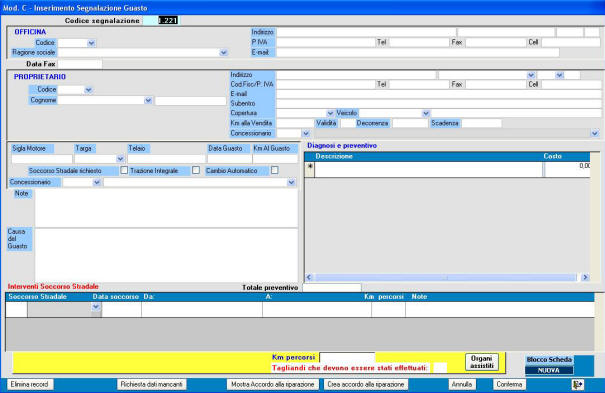This screenshot has height=393, width=605.
Task: Click the Elimina record button
Action: pyautogui.click(x=29, y=385)
